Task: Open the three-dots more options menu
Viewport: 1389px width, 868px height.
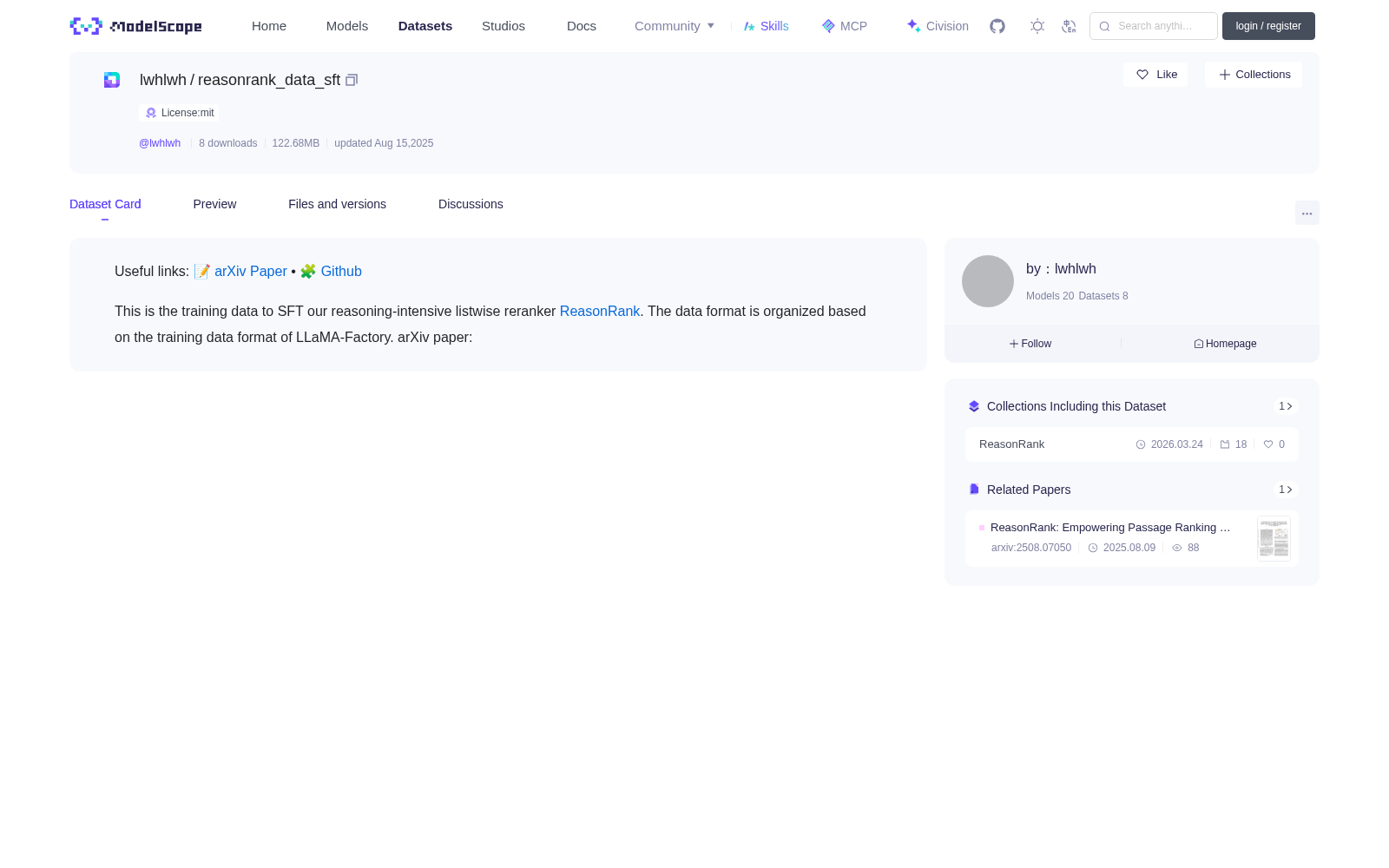Action: click(x=1307, y=213)
